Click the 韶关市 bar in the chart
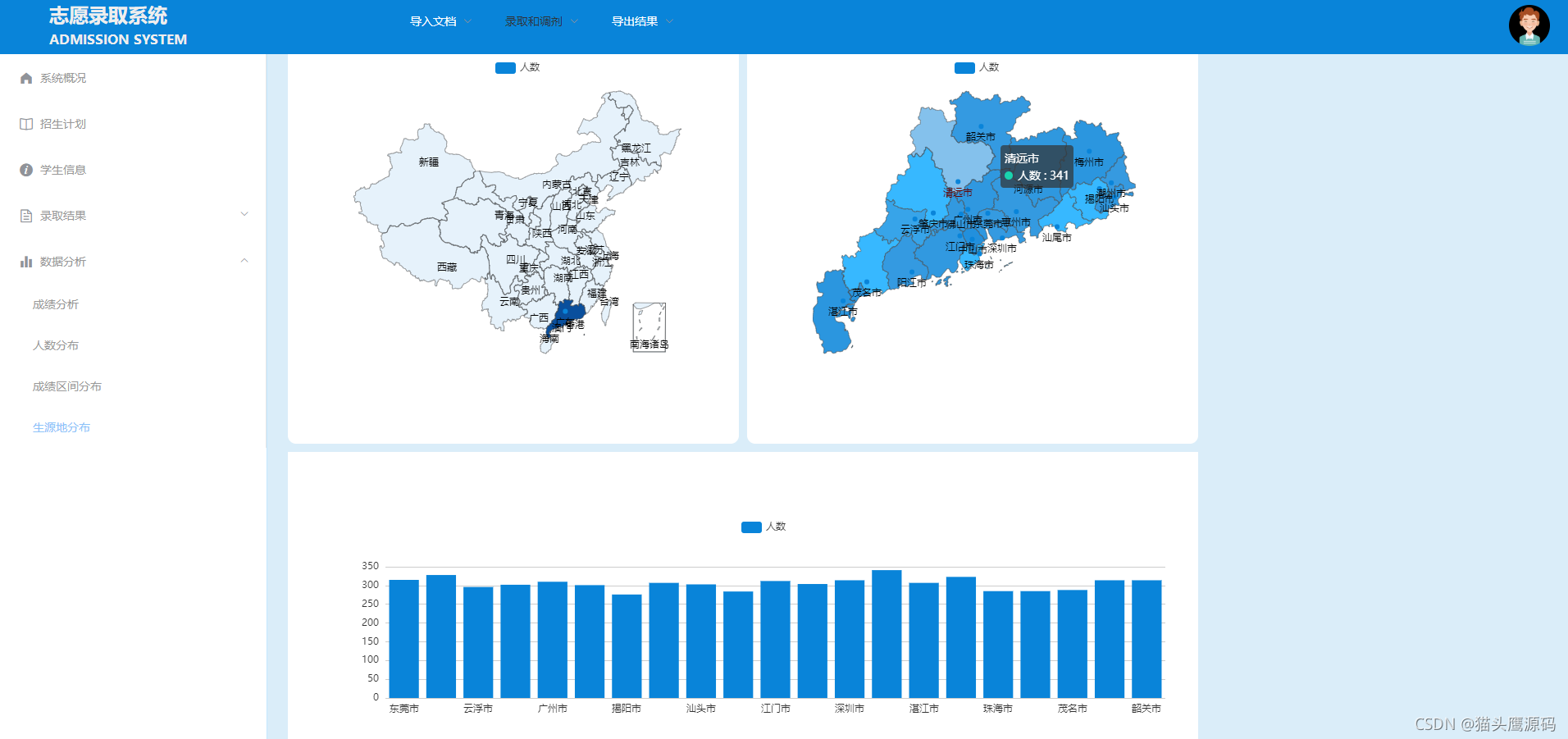Screen dimensions: 1568x739 [1146, 639]
